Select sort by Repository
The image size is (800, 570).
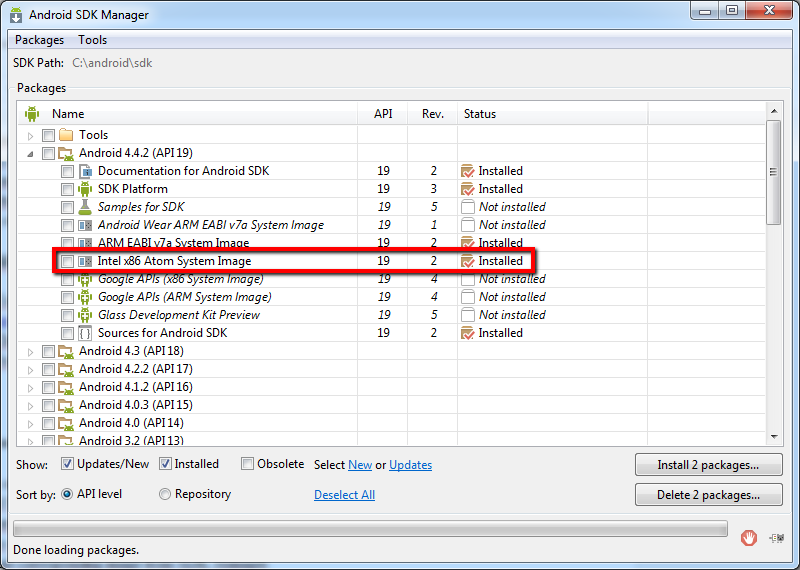(x=165, y=494)
